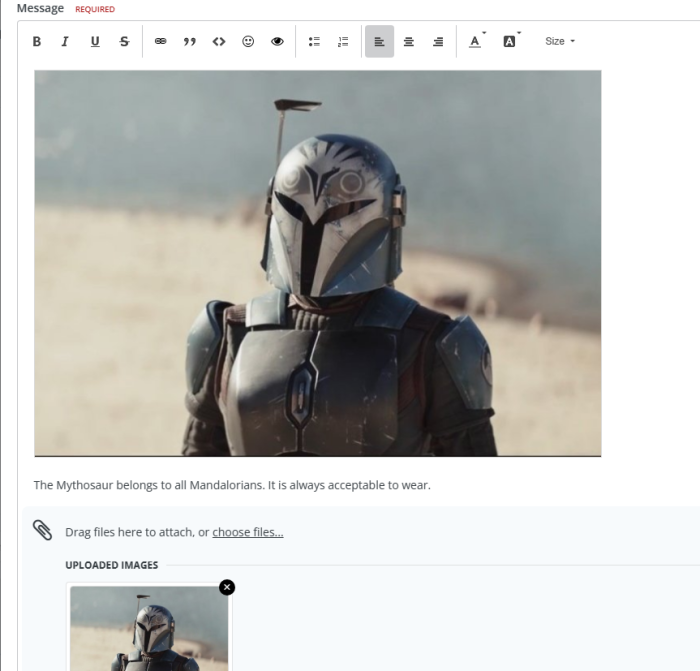
Task: Insert a bulleted list
Action: click(314, 42)
